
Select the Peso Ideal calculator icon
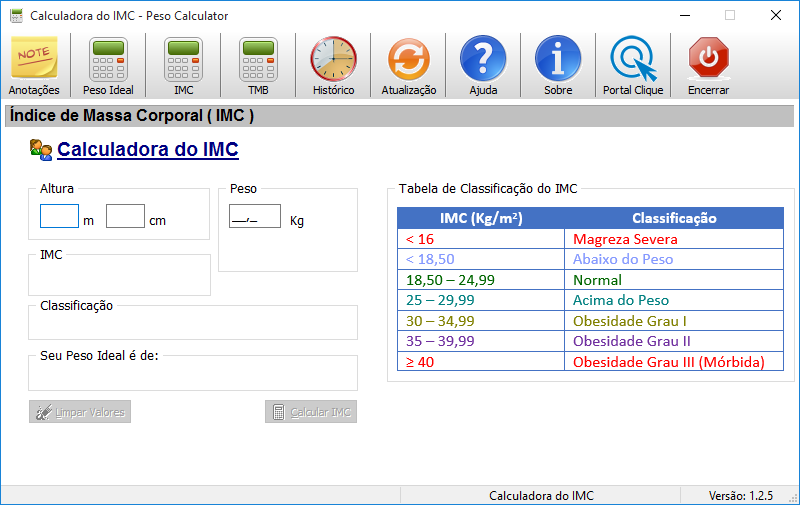pos(108,60)
